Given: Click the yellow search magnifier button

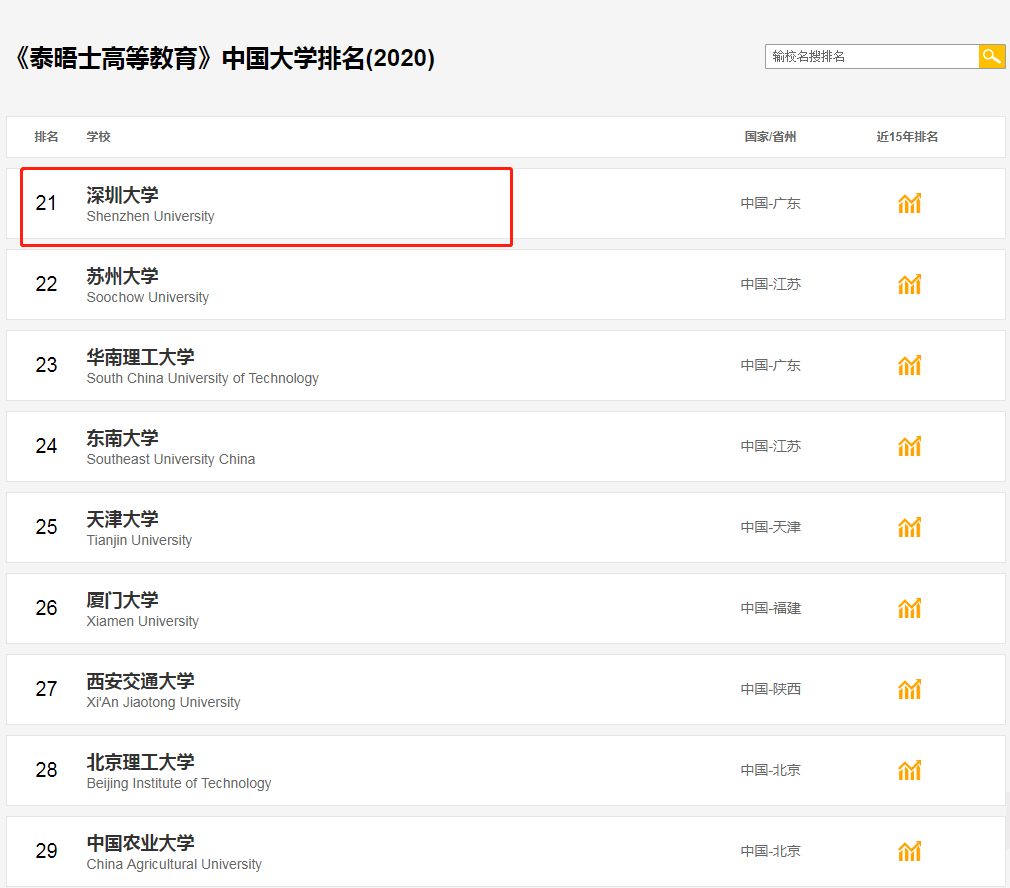Looking at the screenshot, I should [x=991, y=57].
